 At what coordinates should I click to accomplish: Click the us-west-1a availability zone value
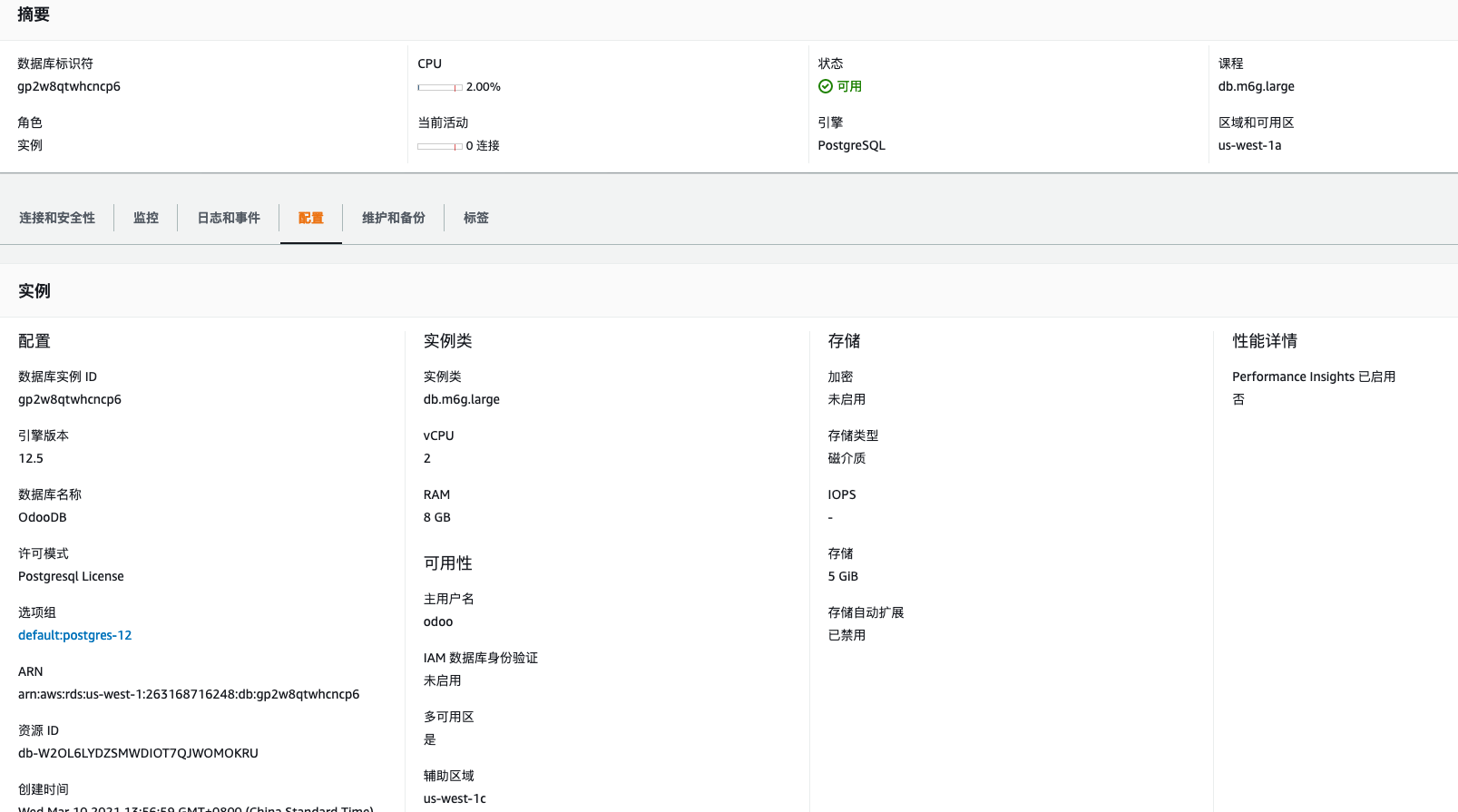[1249, 145]
